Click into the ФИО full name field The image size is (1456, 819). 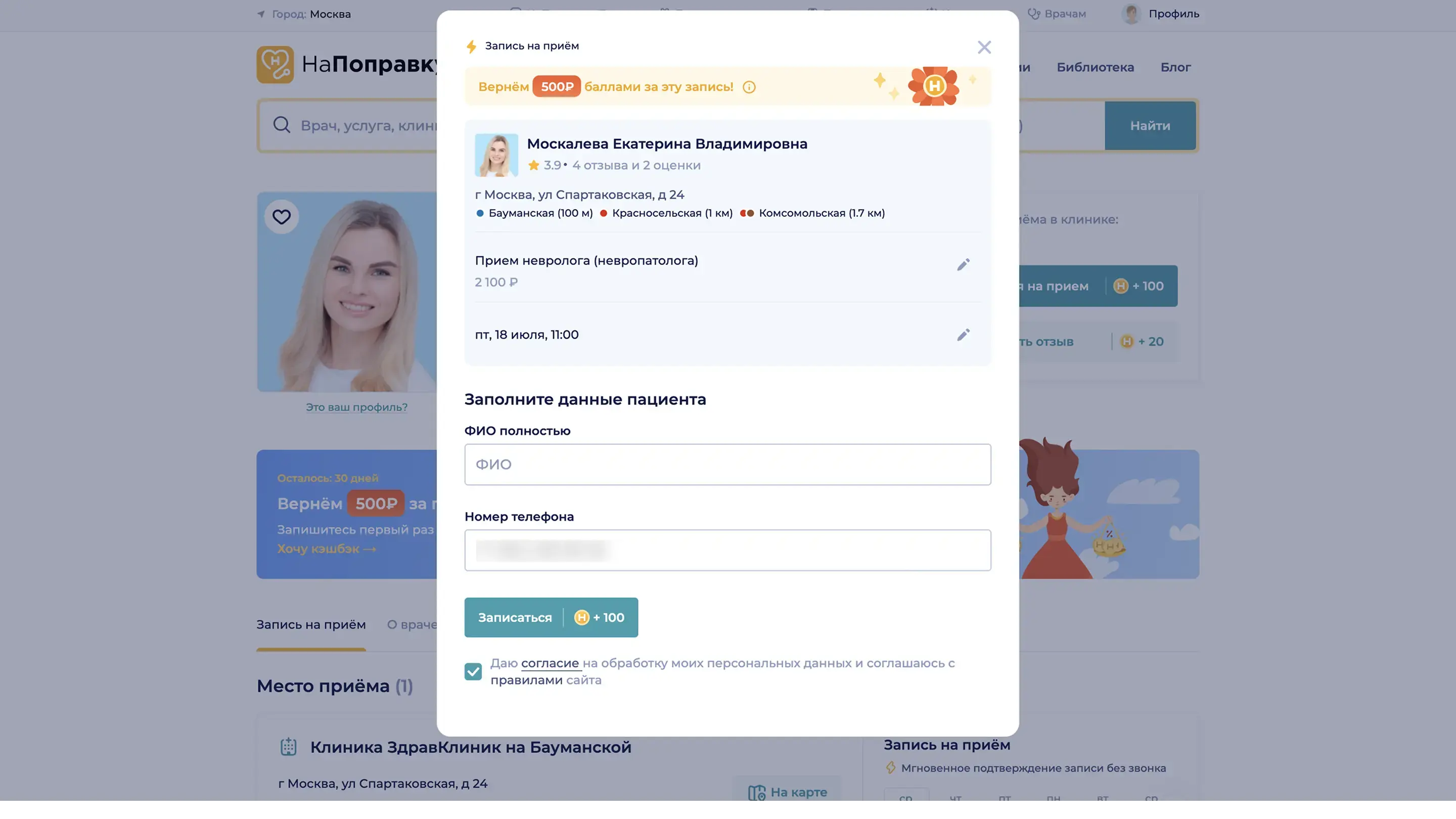click(727, 464)
